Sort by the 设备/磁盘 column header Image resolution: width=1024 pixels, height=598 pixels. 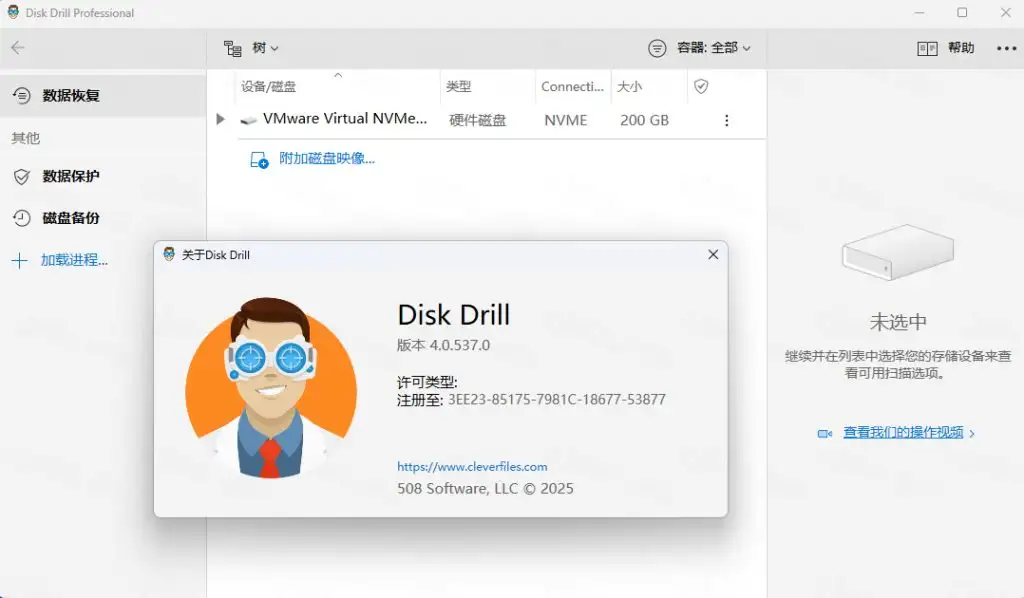click(268, 86)
